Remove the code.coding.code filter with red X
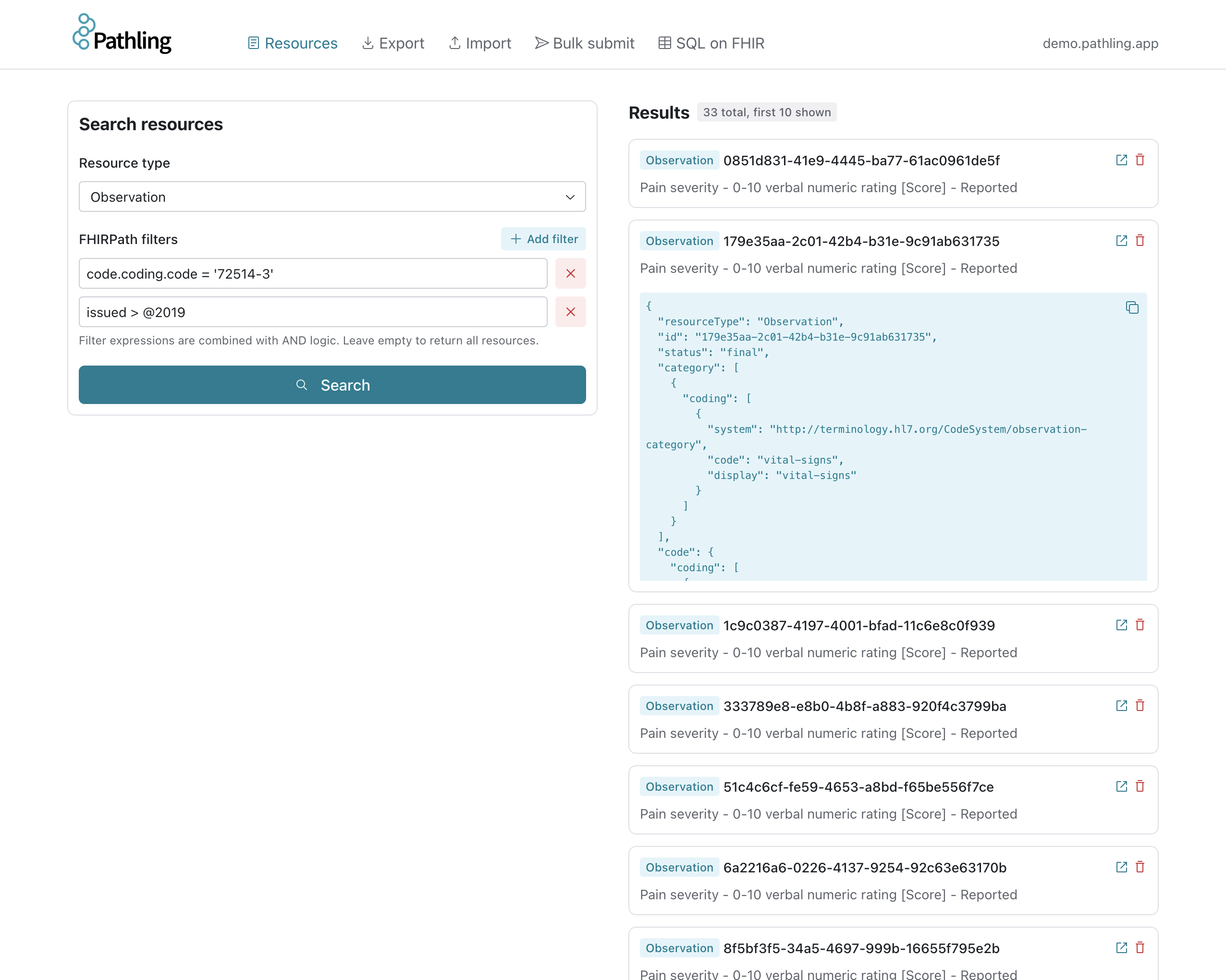This screenshot has width=1226, height=980. (x=570, y=273)
